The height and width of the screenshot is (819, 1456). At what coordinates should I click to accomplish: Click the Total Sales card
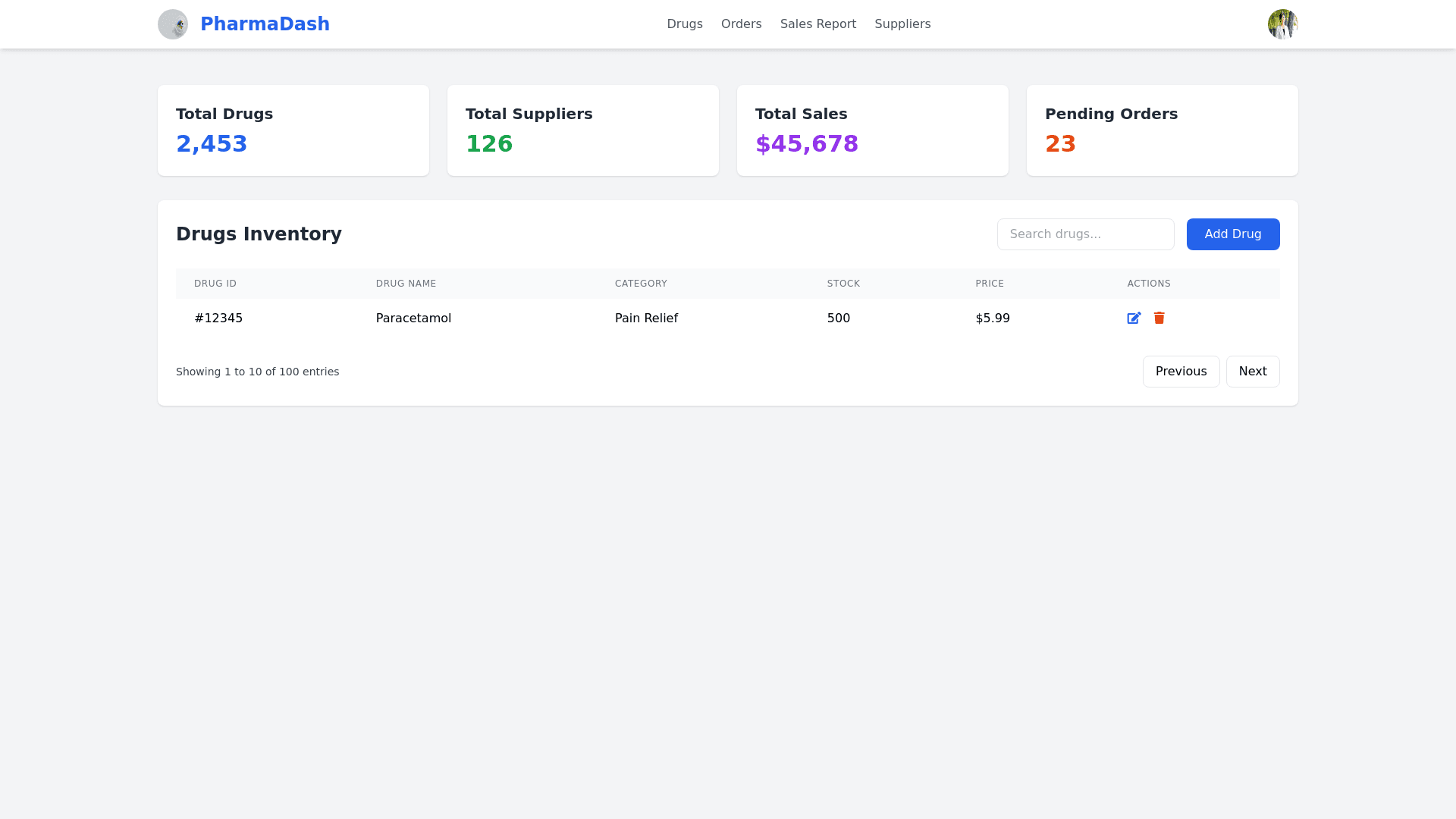(872, 130)
